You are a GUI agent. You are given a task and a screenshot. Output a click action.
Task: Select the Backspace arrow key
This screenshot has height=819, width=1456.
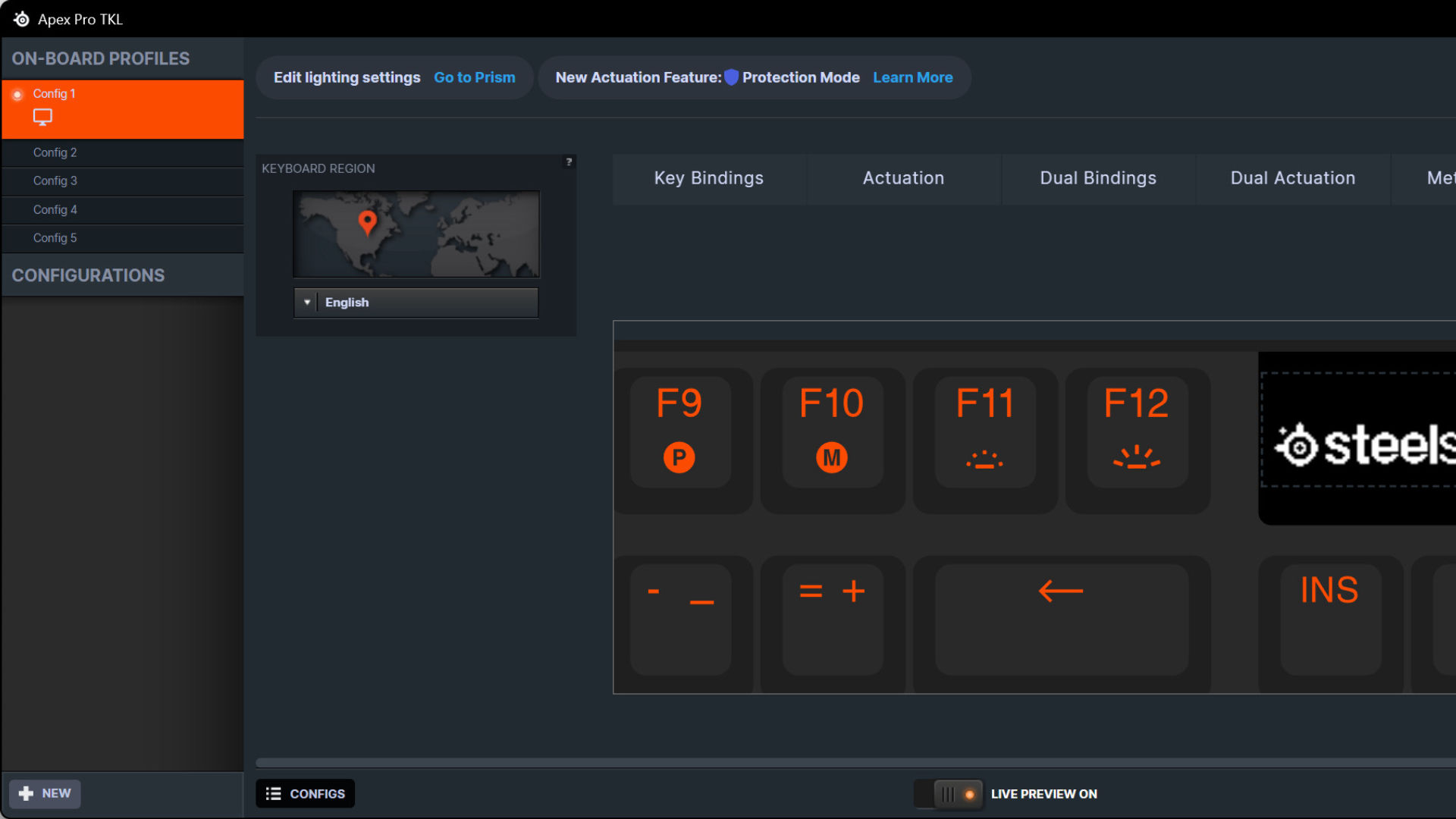[x=1062, y=620]
